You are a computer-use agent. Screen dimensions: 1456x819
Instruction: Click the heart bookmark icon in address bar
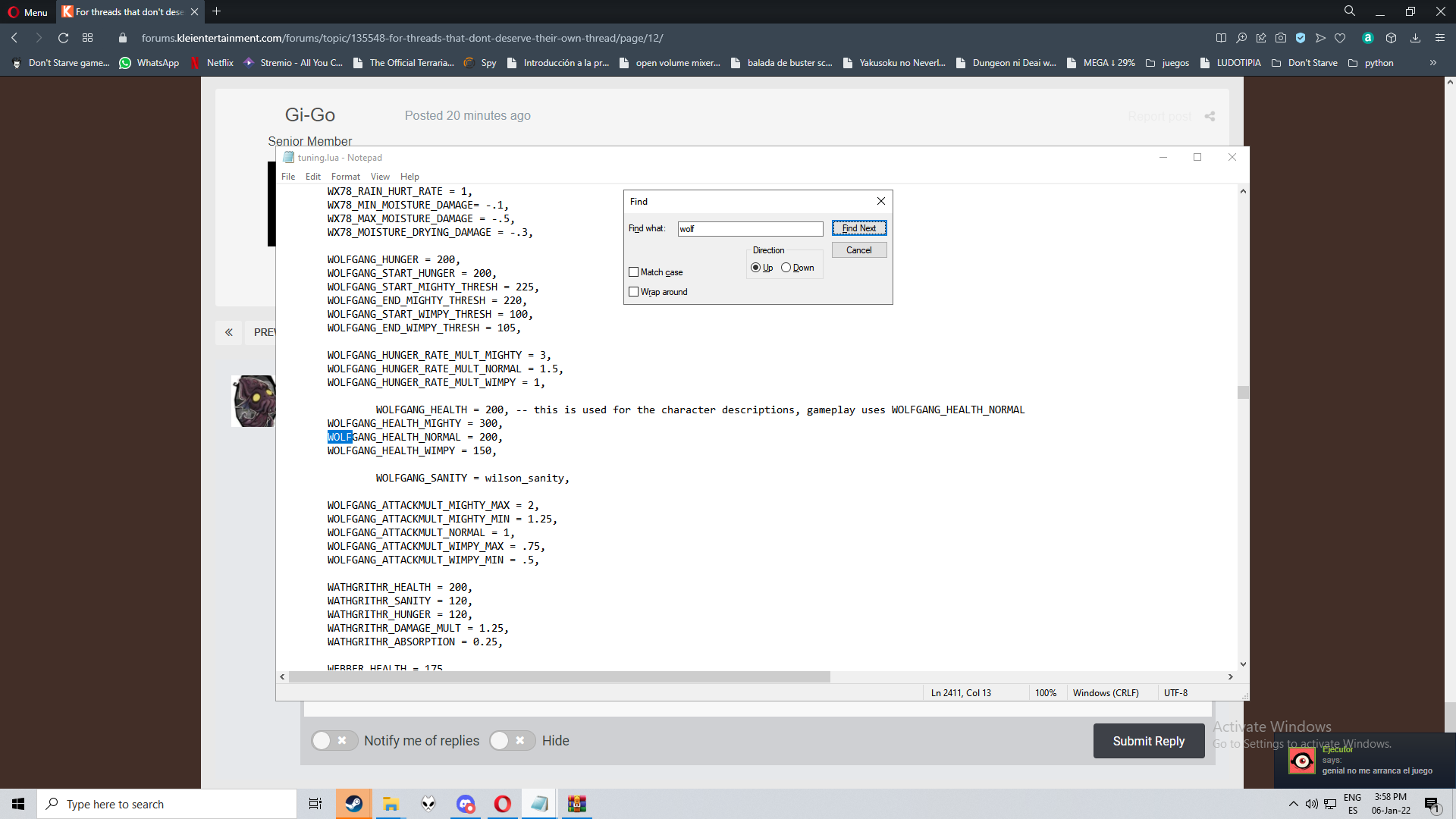(1340, 38)
